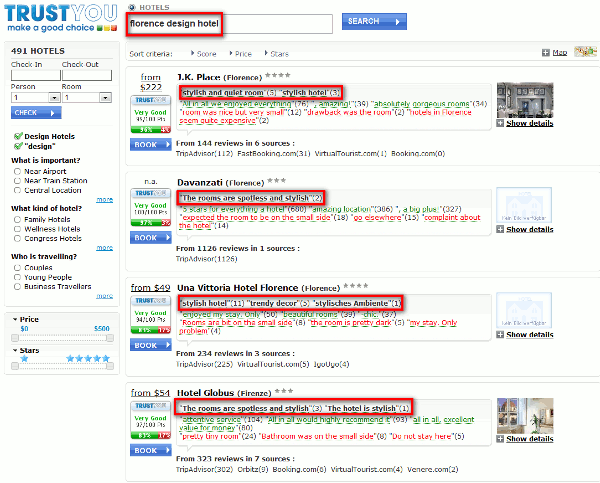Show more under What is important
This screenshot has height=483, width=600.
(x=104, y=199)
